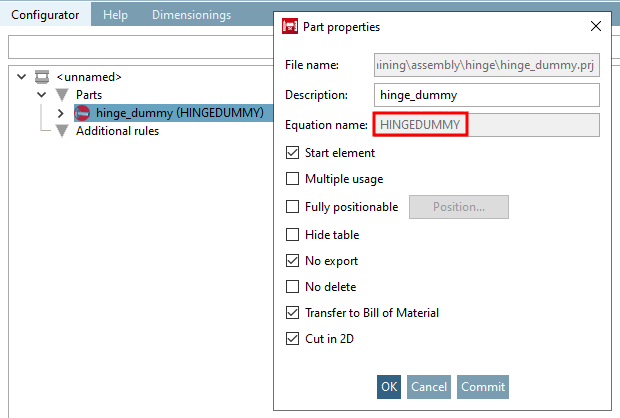Enable the Multiple usage checkbox

tap(292, 179)
